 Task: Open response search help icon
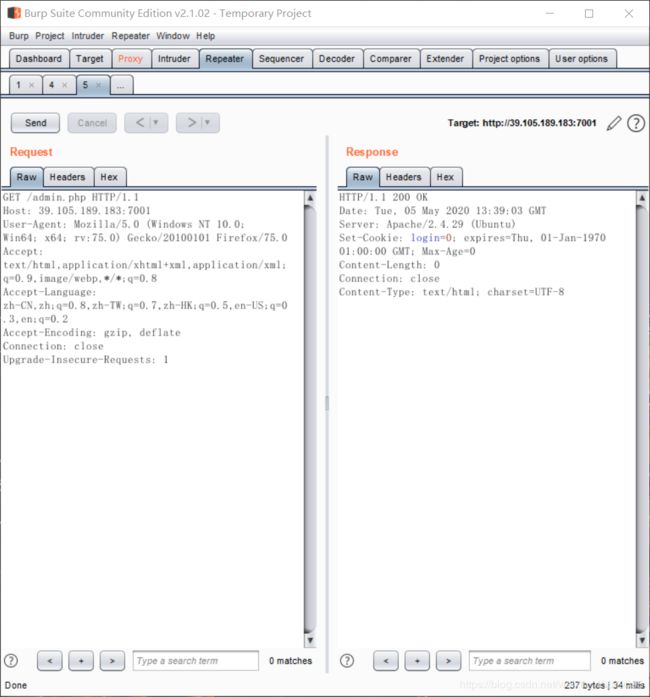pos(347,661)
